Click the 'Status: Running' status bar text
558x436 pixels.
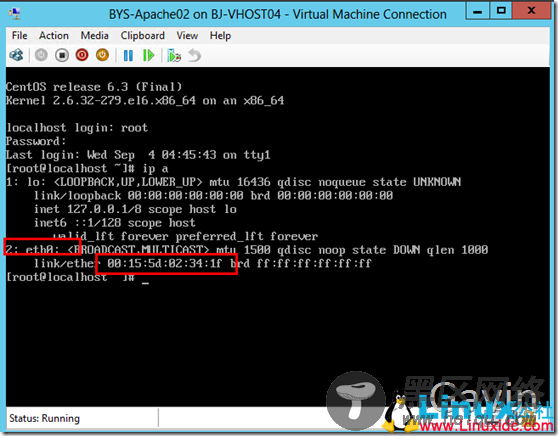[44, 418]
